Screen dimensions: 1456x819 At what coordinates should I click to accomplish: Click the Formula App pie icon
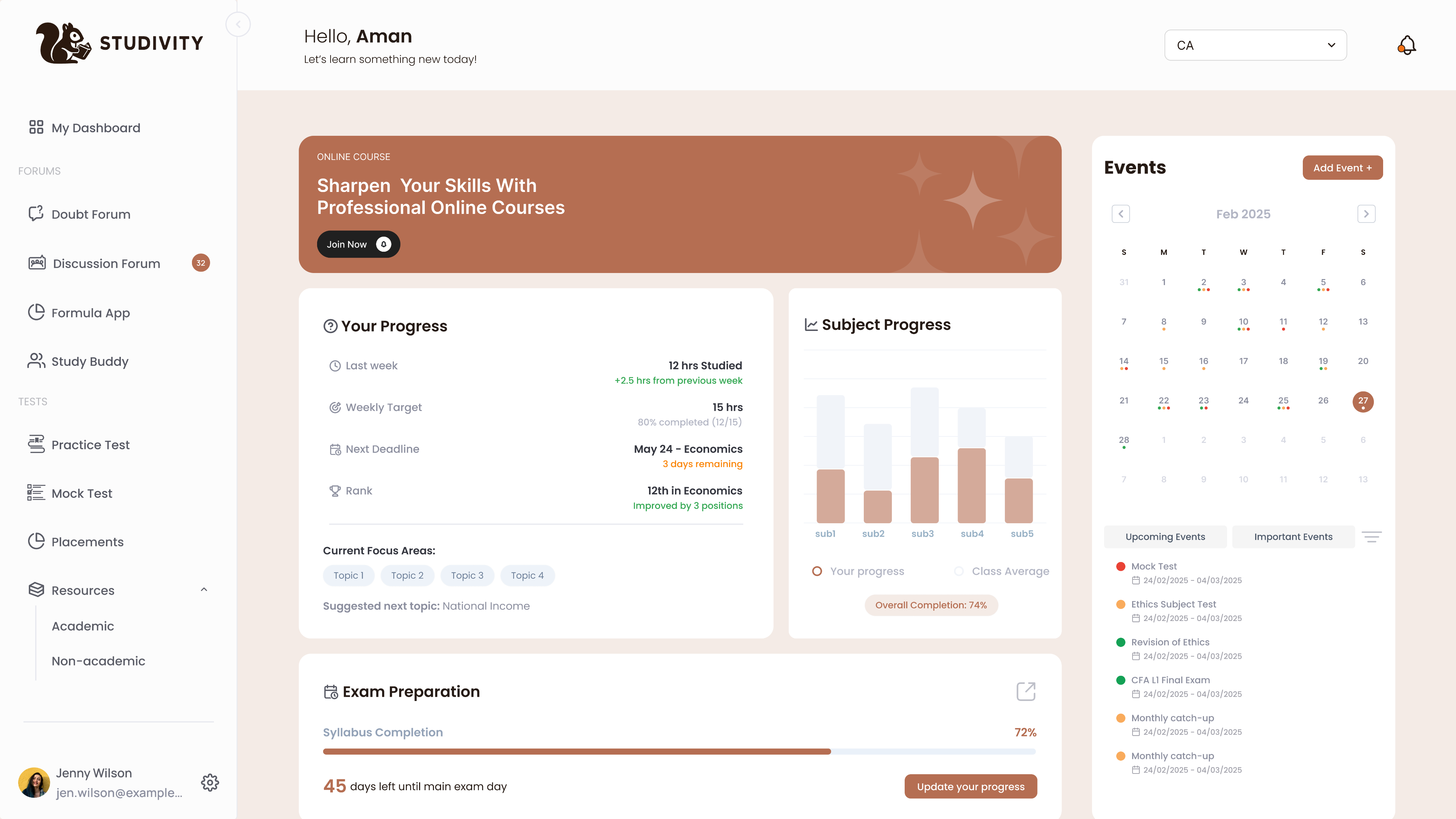[36, 312]
